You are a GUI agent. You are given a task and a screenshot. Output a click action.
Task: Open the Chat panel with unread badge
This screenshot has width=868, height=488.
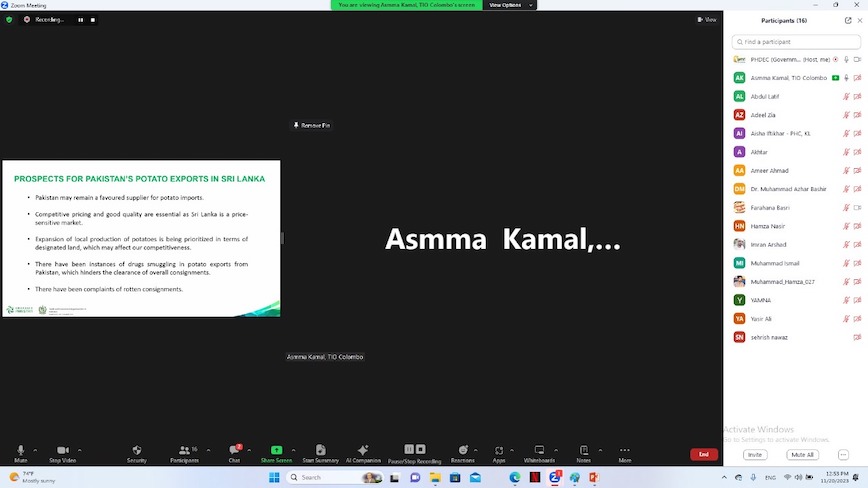[x=234, y=450]
